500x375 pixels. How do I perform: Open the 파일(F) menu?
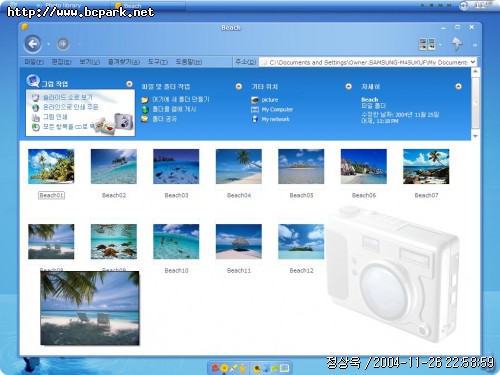click(x=34, y=62)
